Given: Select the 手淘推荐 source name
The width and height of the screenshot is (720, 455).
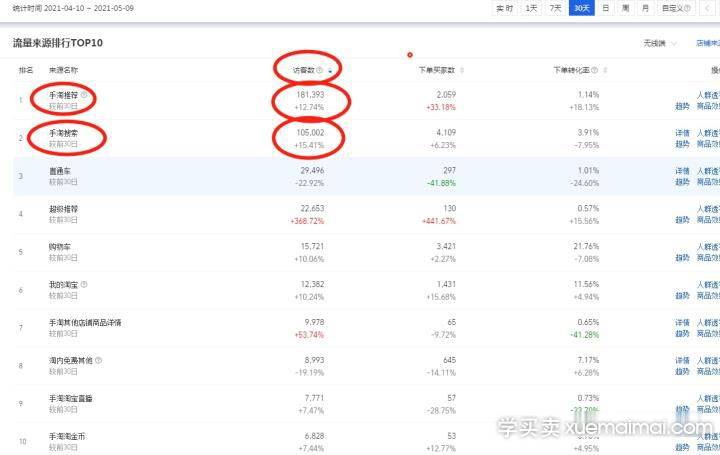Looking at the screenshot, I should [63, 95].
